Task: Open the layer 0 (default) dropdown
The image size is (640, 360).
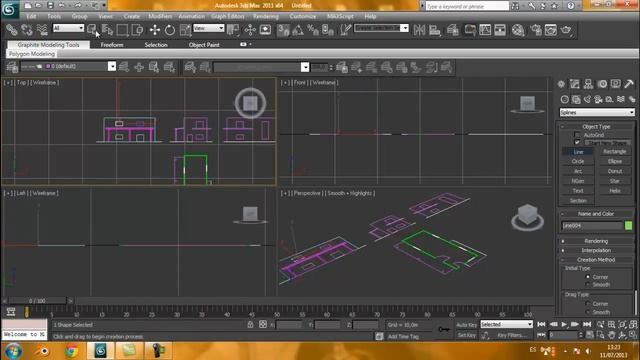Action: tap(69, 66)
